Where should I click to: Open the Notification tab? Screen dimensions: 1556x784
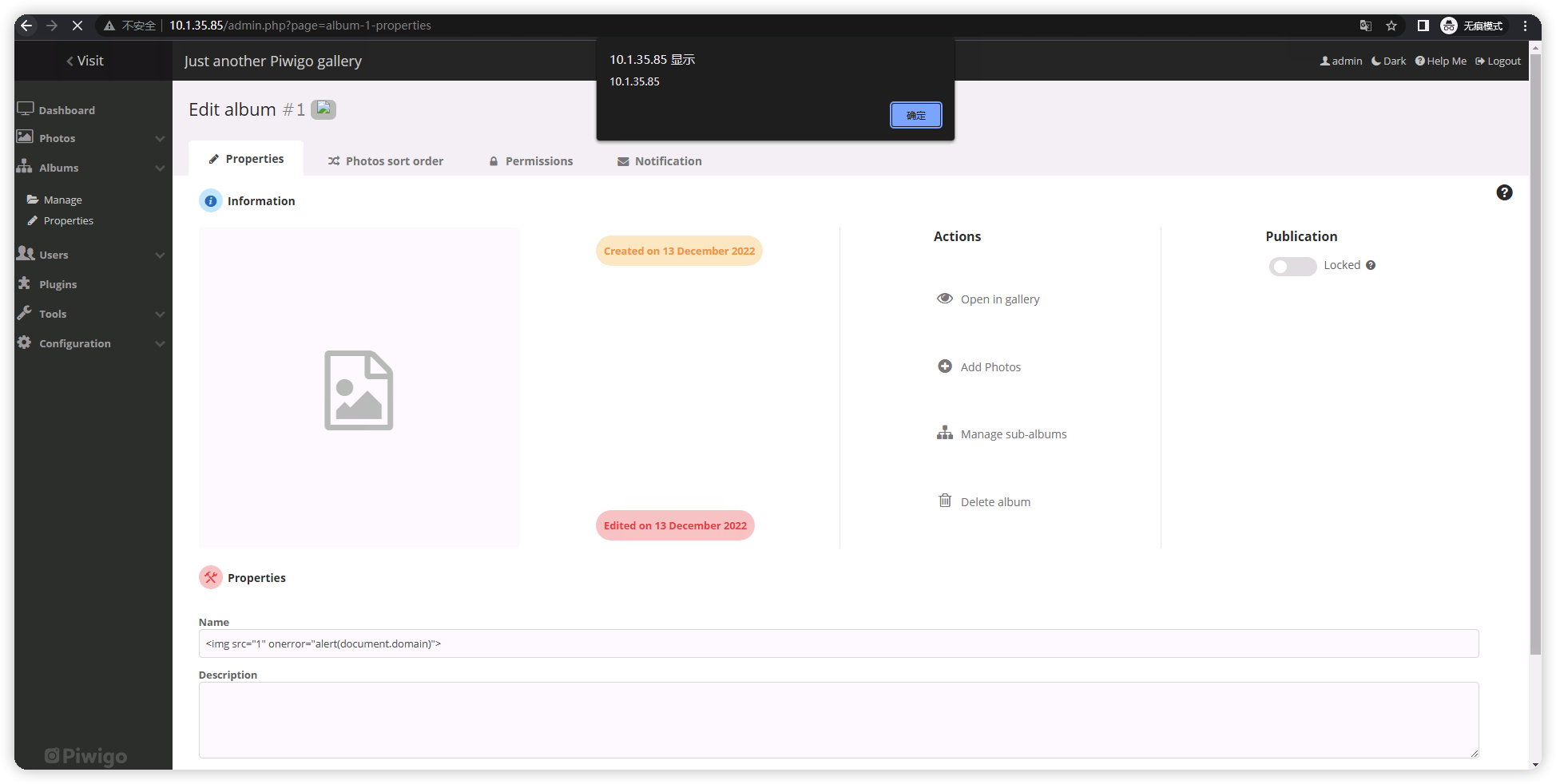point(660,161)
